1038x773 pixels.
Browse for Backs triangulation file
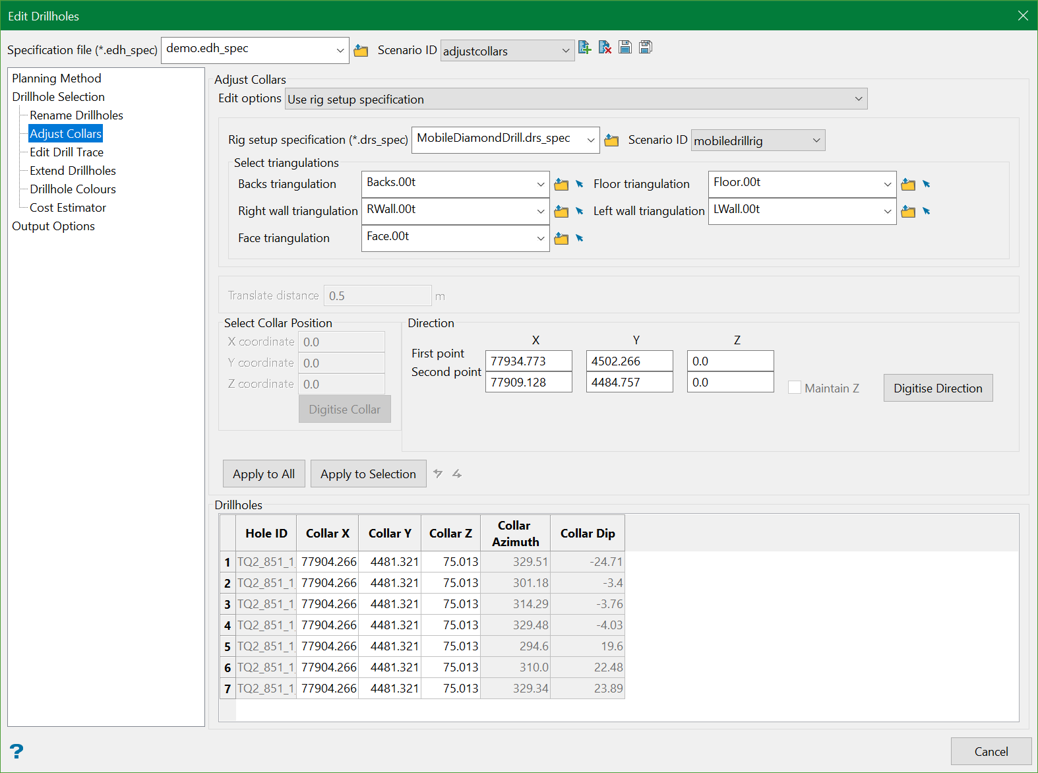click(561, 184)
